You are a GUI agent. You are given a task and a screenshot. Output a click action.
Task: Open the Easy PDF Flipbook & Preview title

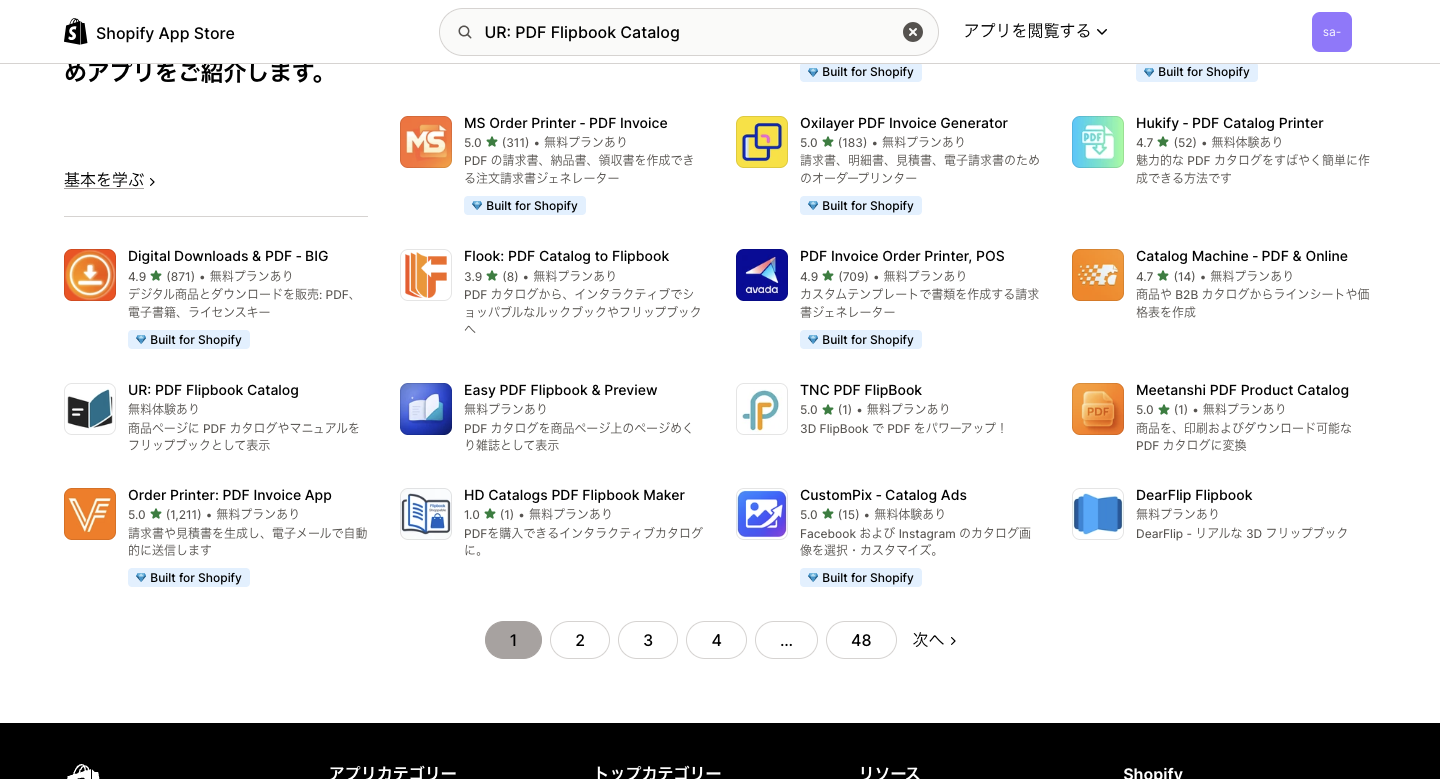561,390
